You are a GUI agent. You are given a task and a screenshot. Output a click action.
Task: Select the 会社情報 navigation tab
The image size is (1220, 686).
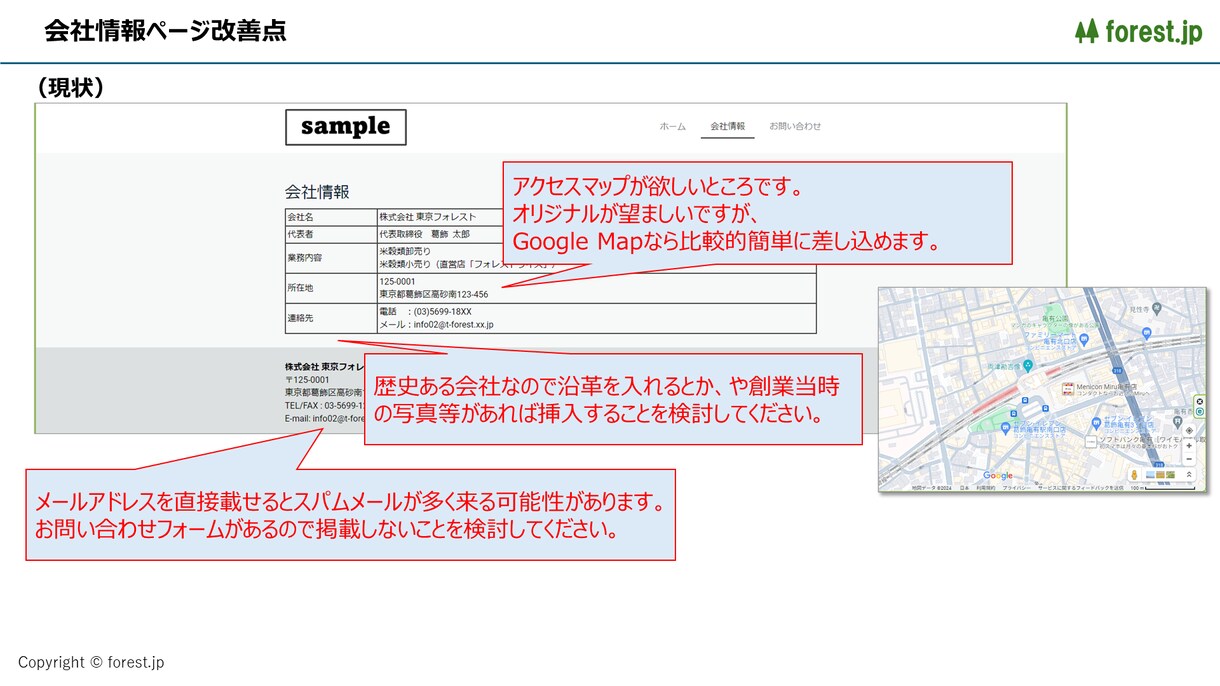coord(727,127)
